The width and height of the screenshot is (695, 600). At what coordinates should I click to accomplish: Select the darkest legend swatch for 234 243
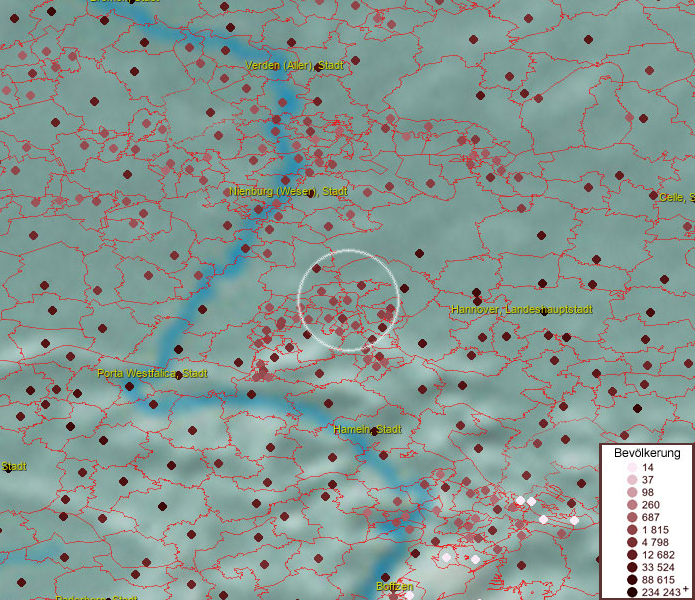pos(632,592)
